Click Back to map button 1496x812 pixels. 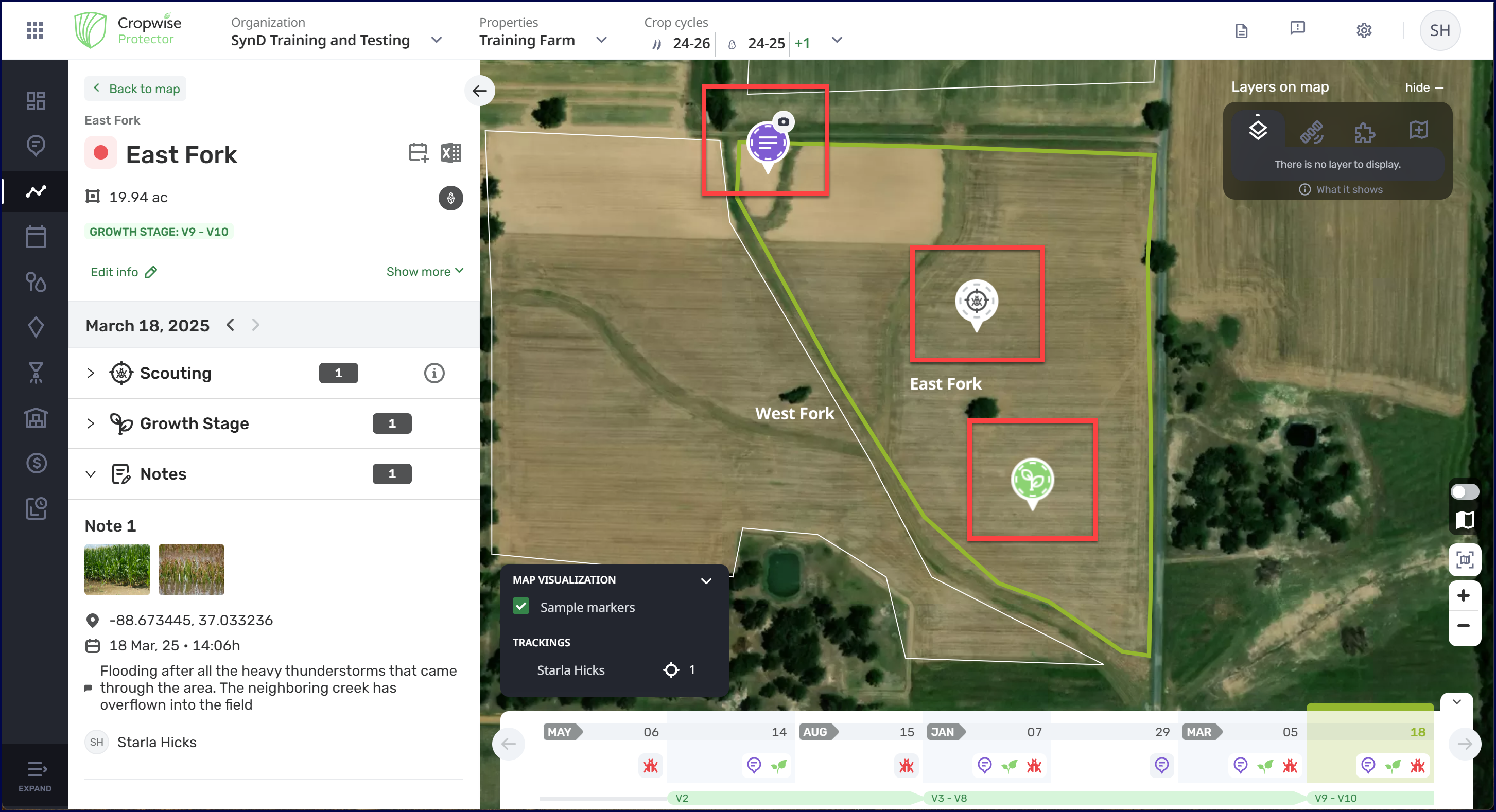click(x=136, y=89)
